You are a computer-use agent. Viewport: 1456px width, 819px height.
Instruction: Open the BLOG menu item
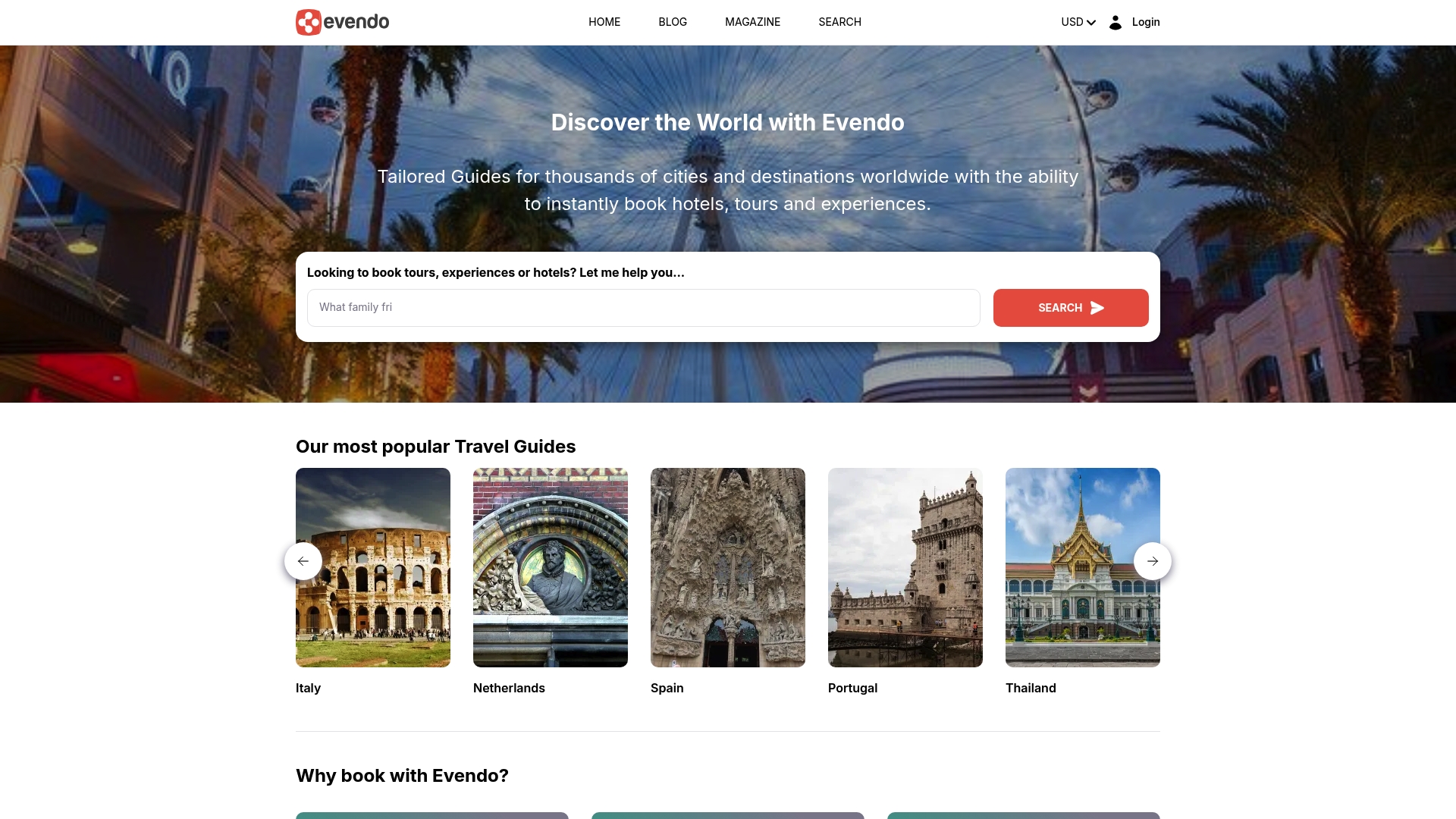672,22
